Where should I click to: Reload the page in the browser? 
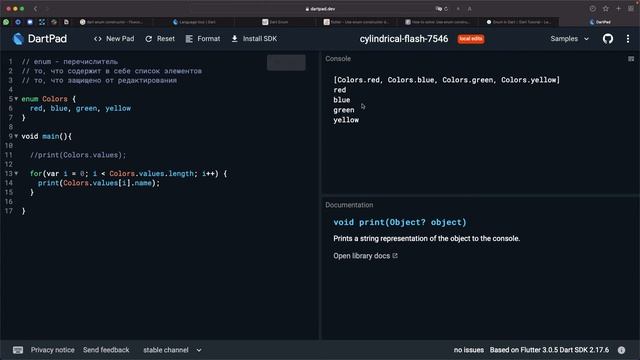pos(446,9)
